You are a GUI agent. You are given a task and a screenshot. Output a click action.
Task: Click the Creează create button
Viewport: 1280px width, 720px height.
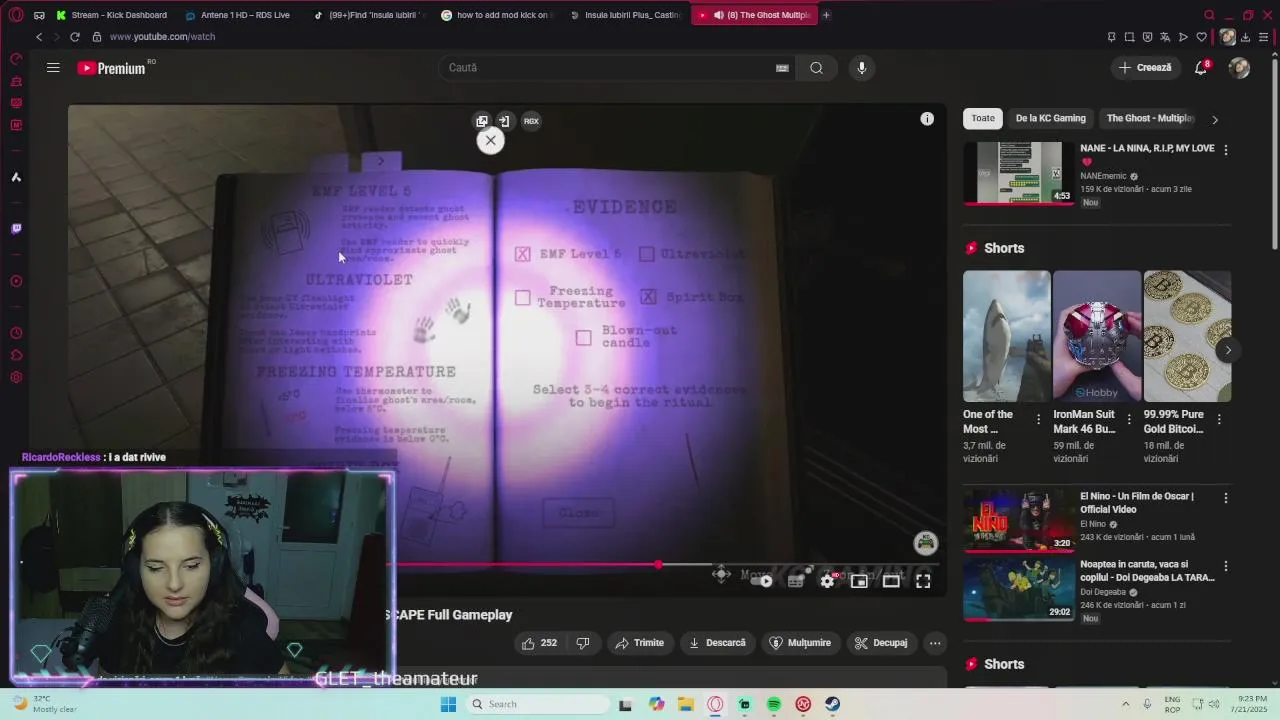coord(1145,68)
